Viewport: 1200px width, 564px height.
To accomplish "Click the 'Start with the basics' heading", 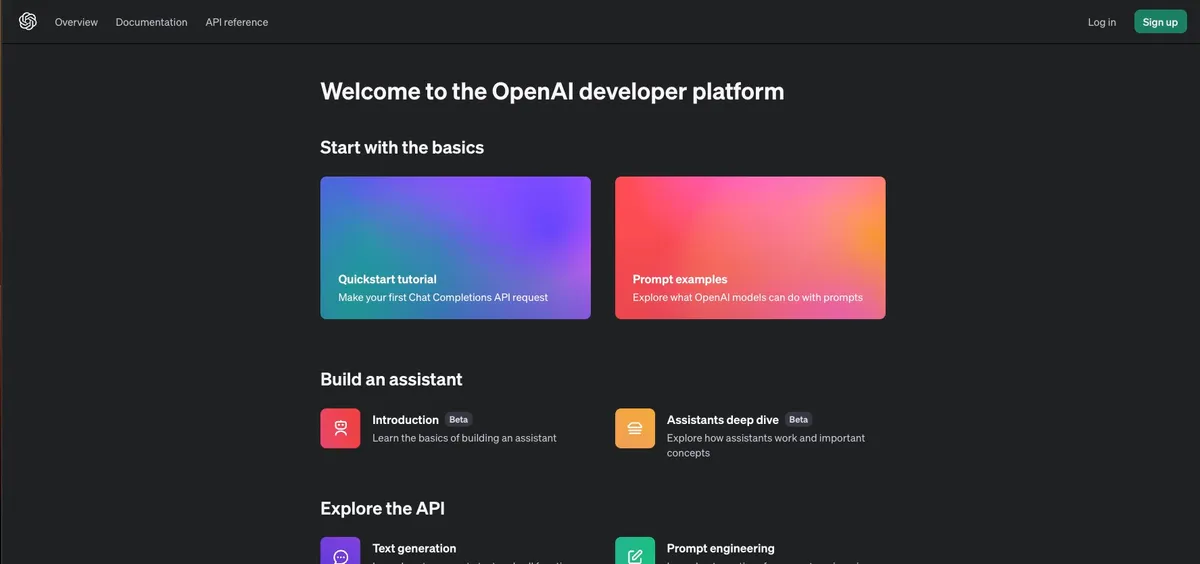I will coord(402,147).
